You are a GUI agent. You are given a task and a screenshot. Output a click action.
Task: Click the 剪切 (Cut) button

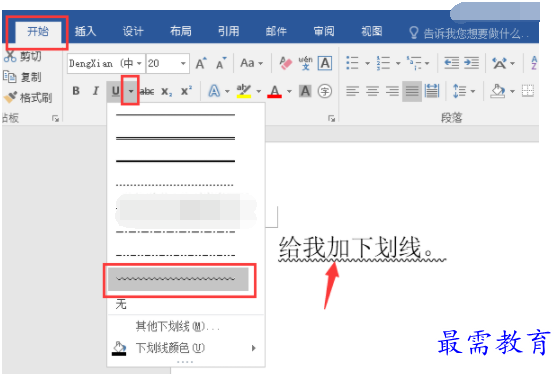pyautogui.click(x=23, y=56)
